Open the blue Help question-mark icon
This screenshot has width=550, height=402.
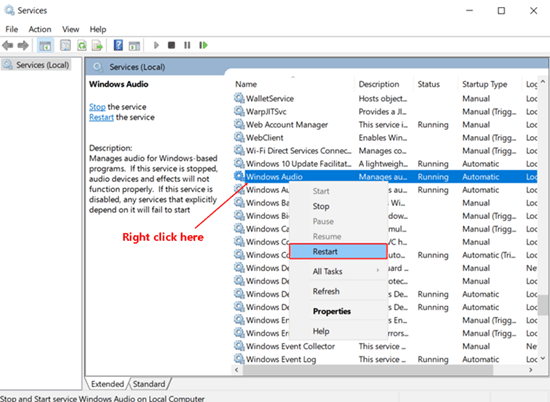point(118,45)
